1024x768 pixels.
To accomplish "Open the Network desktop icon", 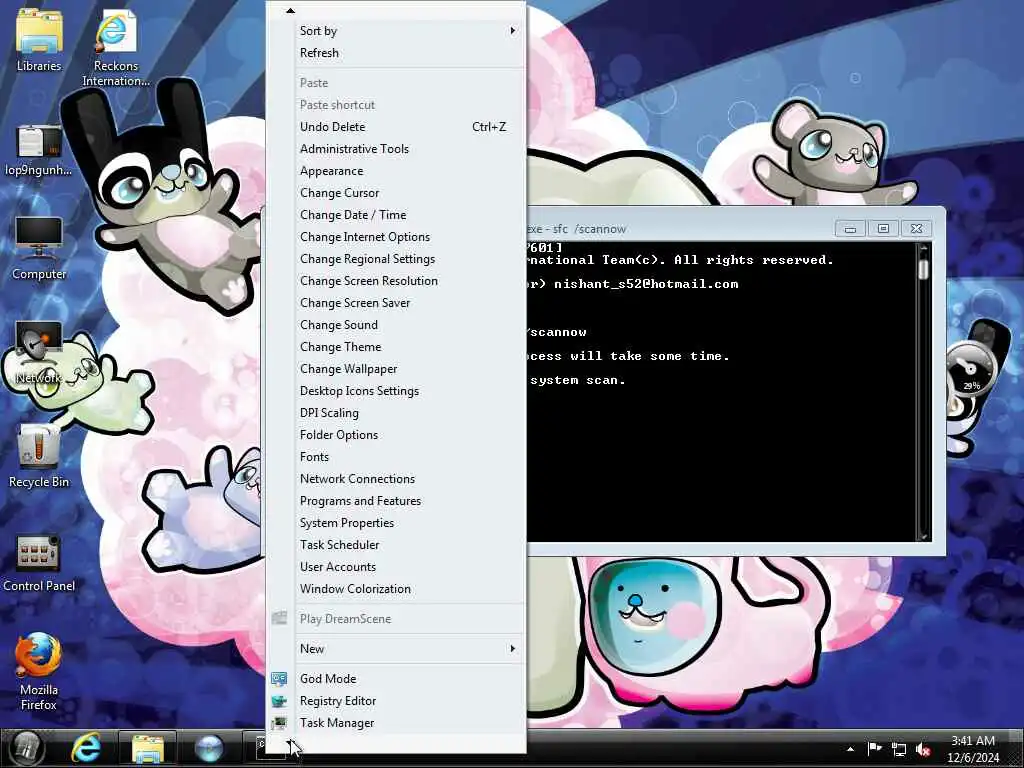I will pyautogui.click(x=39, y=353).
